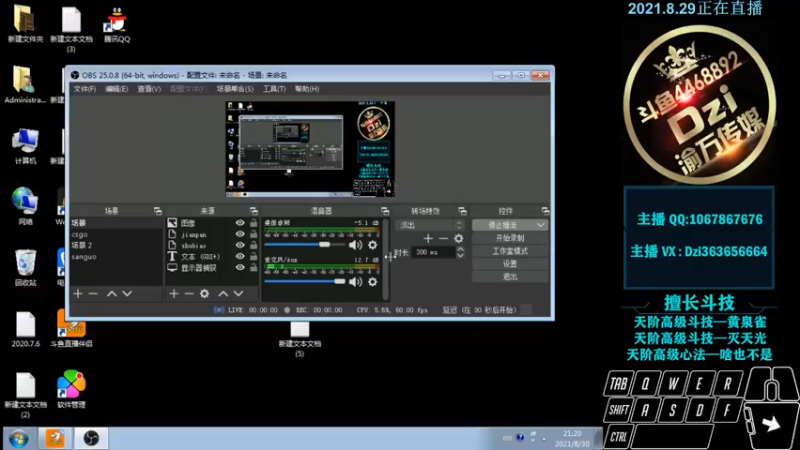Move source down with down chevron
Viewport: 800px width, 450px height.
click(238, 293)
